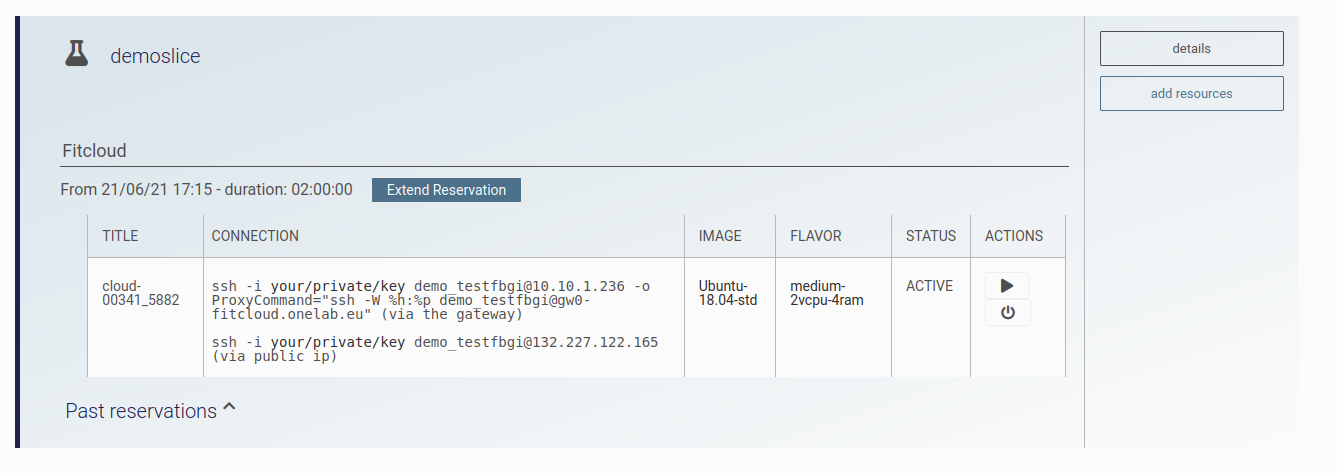Click the ACTIVE status text
The height and width of the screenshot is (473, 1337).
point(929,286)
